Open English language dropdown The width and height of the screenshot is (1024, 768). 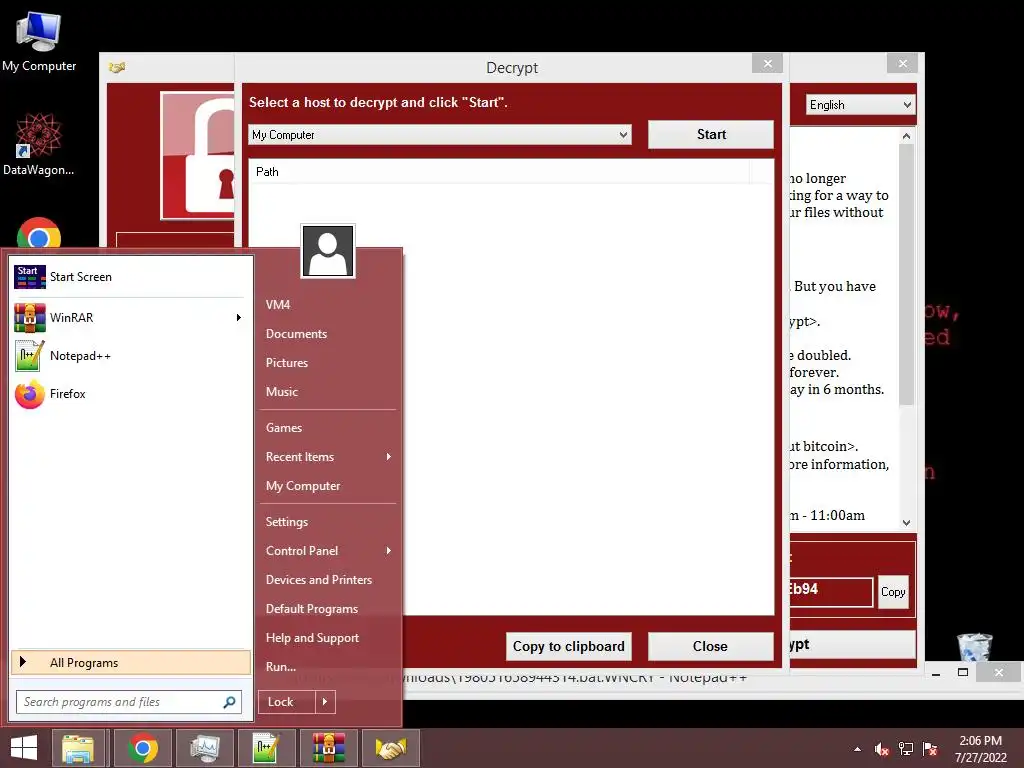(860, 104)
